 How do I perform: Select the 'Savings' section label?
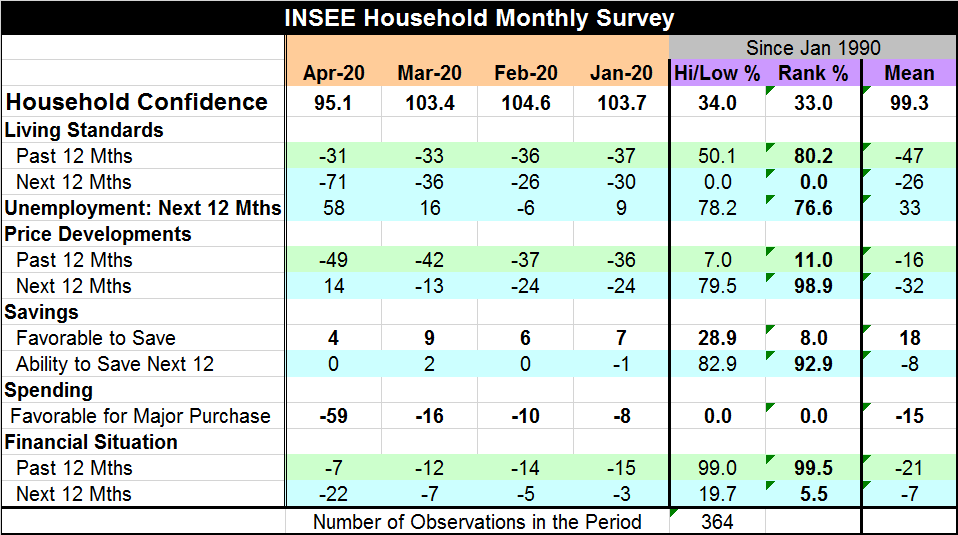tap(42, 313)
